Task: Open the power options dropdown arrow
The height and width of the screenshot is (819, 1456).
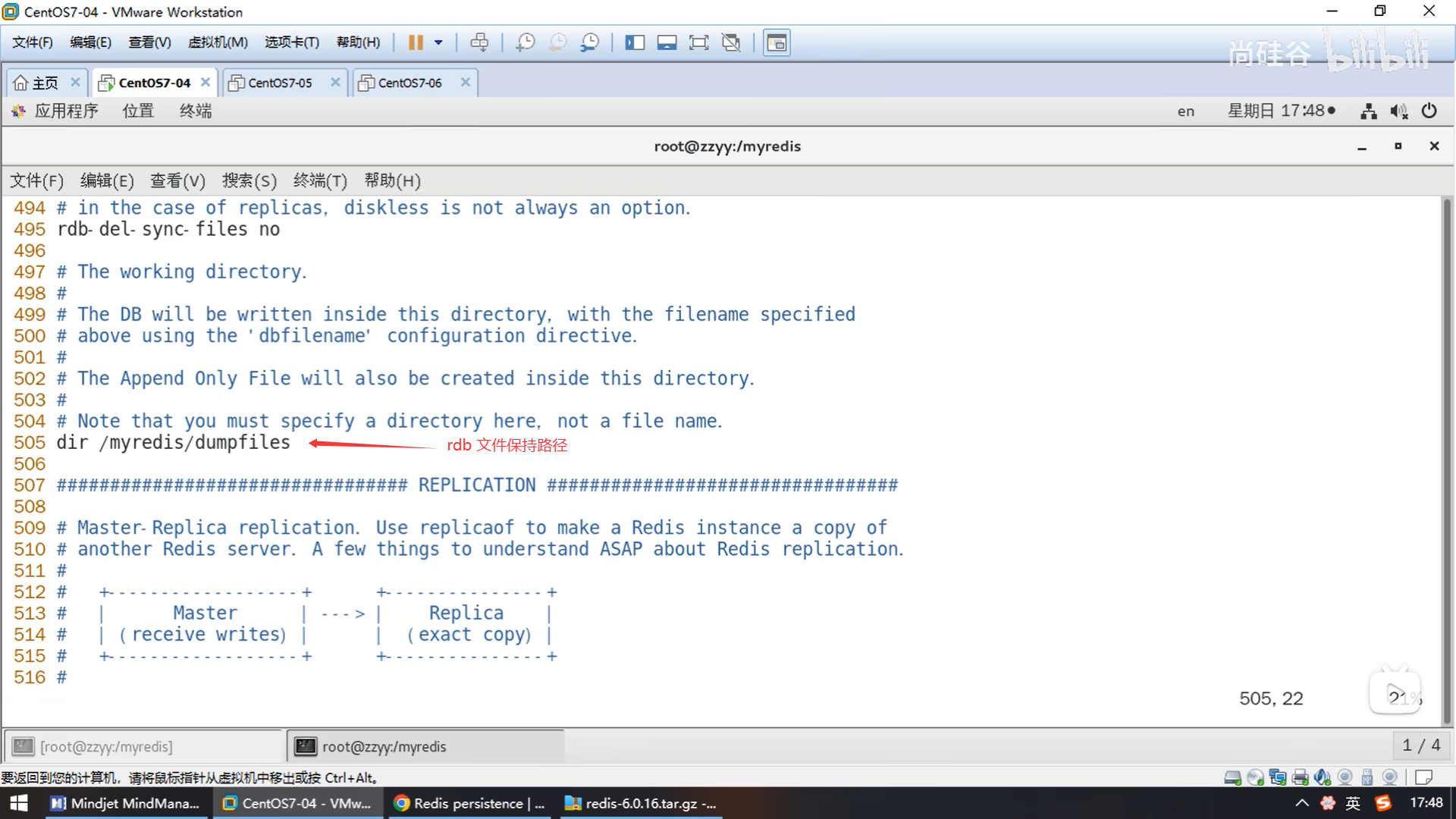Action: coord(438,42)
